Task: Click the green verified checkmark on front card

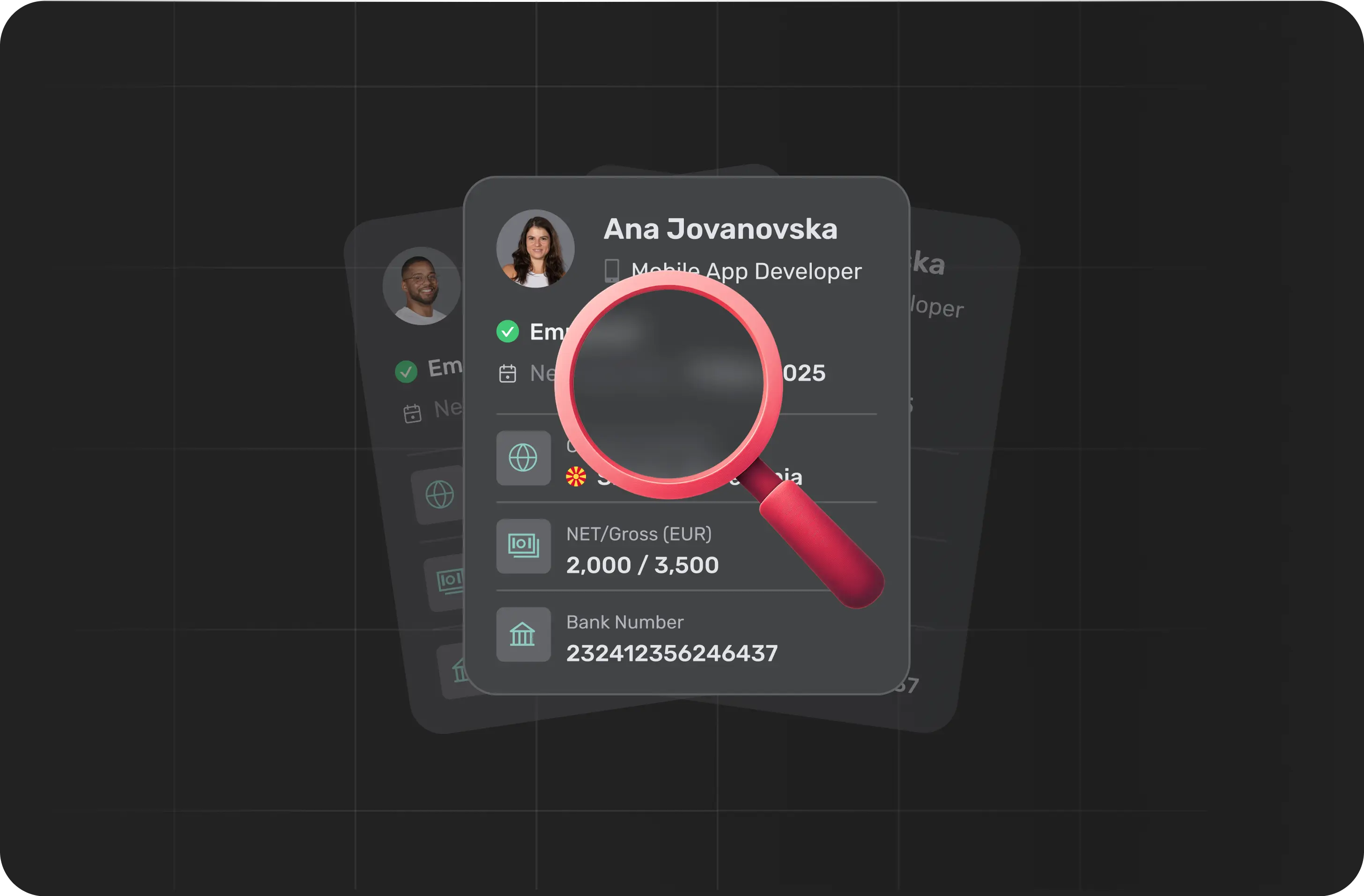Action: point(507,331)
